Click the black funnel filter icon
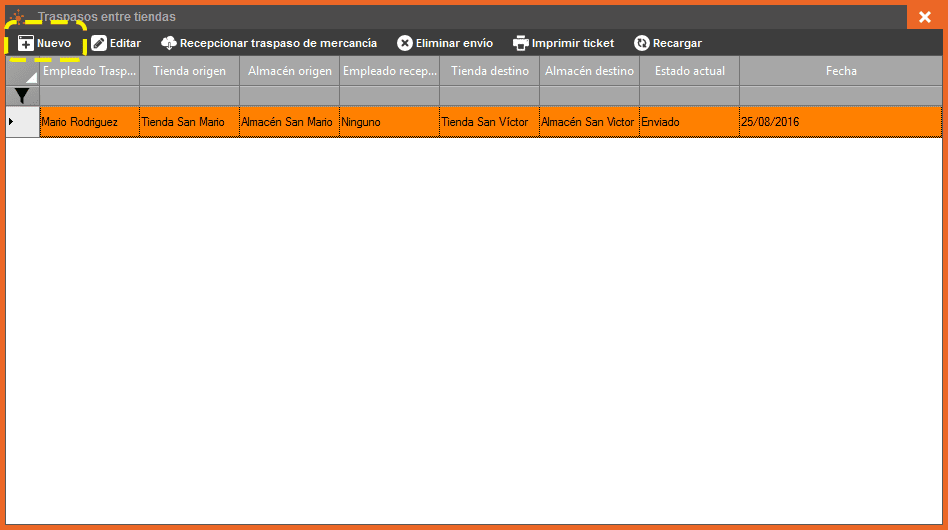Image resolution: width=948 pixels, height=530 pixels. click(x=22, y=96)
